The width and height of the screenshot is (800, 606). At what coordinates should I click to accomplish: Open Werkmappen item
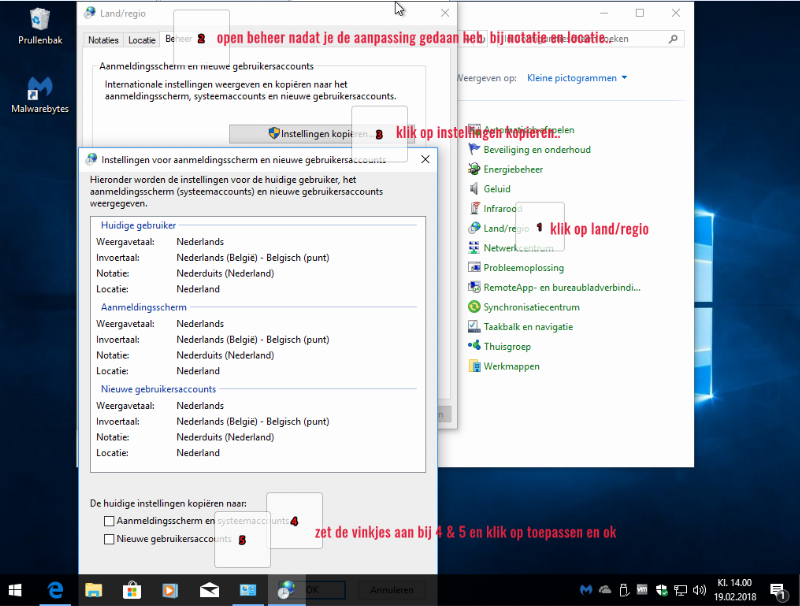[511, 366]
